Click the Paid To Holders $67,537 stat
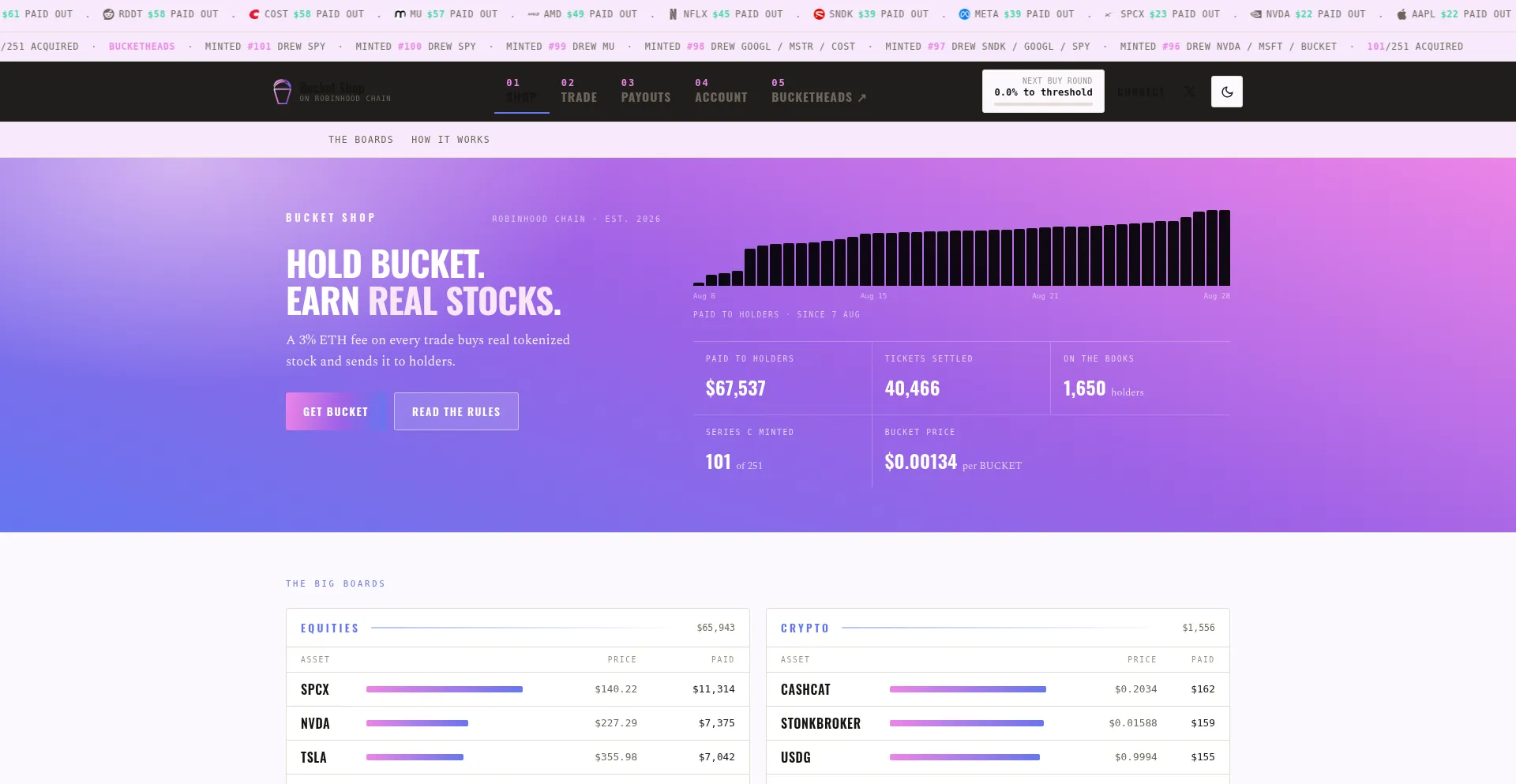Viewport: 1516px width, 784px height. [782, 378]
